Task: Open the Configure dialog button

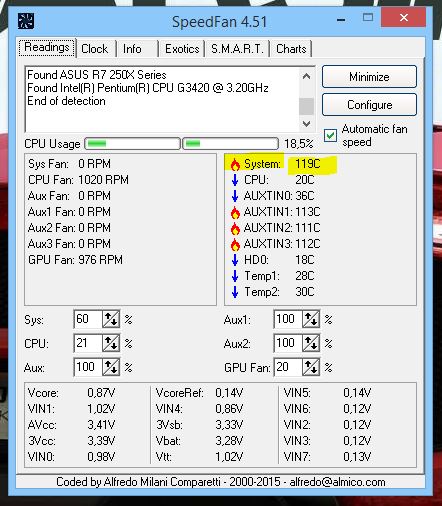Action: (369, 105)
